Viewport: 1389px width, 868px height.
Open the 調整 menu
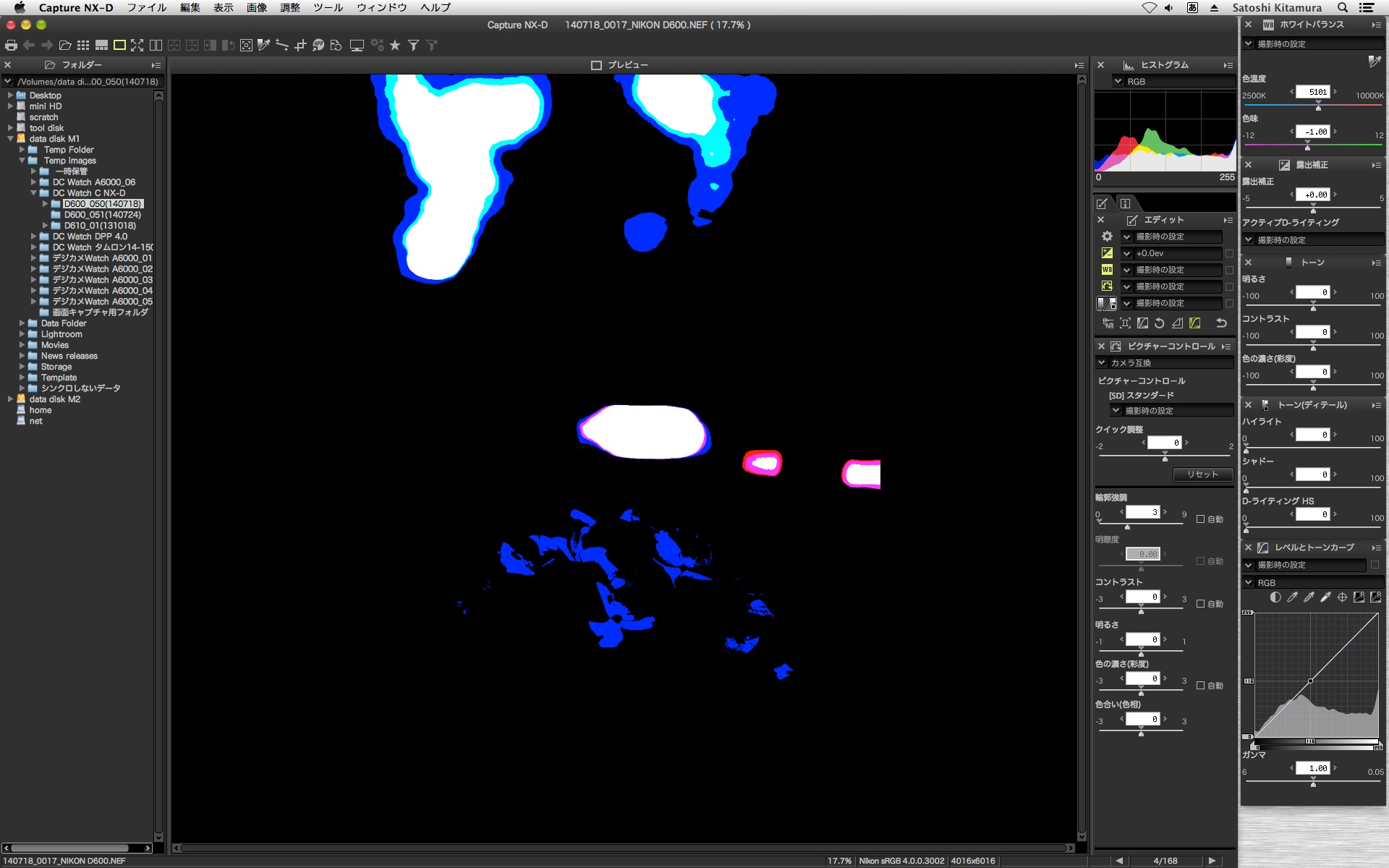tap(289, 7)
